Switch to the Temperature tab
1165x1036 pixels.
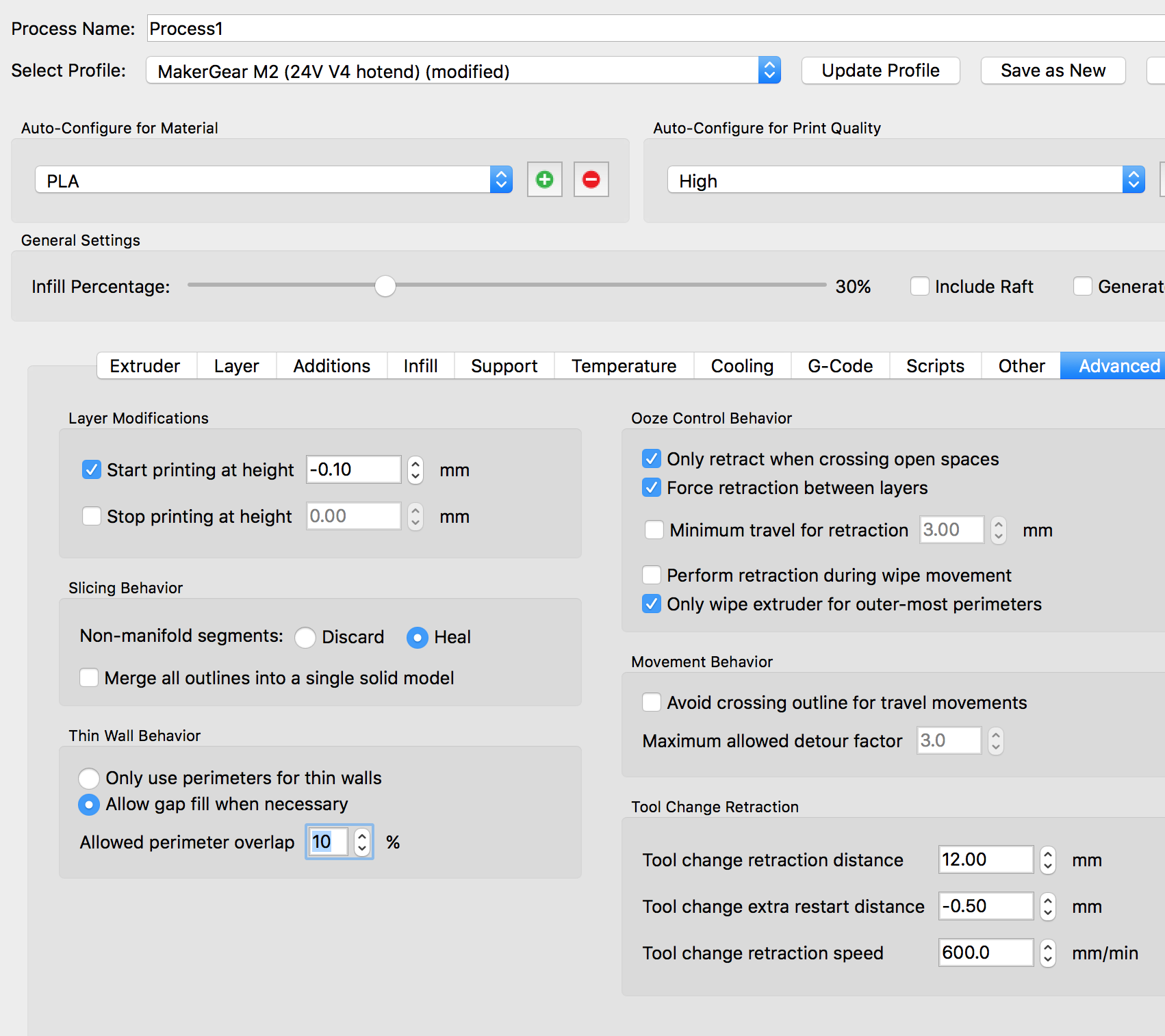click(x=624, y=366)
